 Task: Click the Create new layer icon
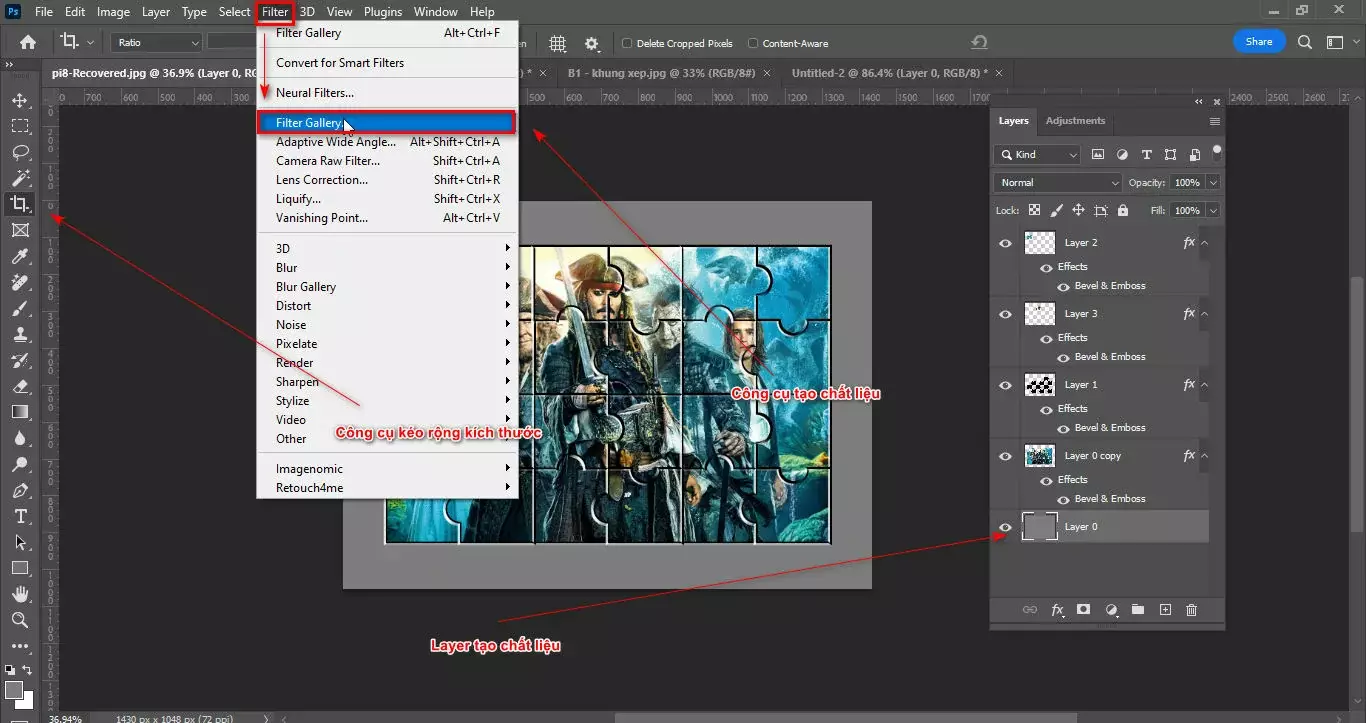pos(1165,610)
